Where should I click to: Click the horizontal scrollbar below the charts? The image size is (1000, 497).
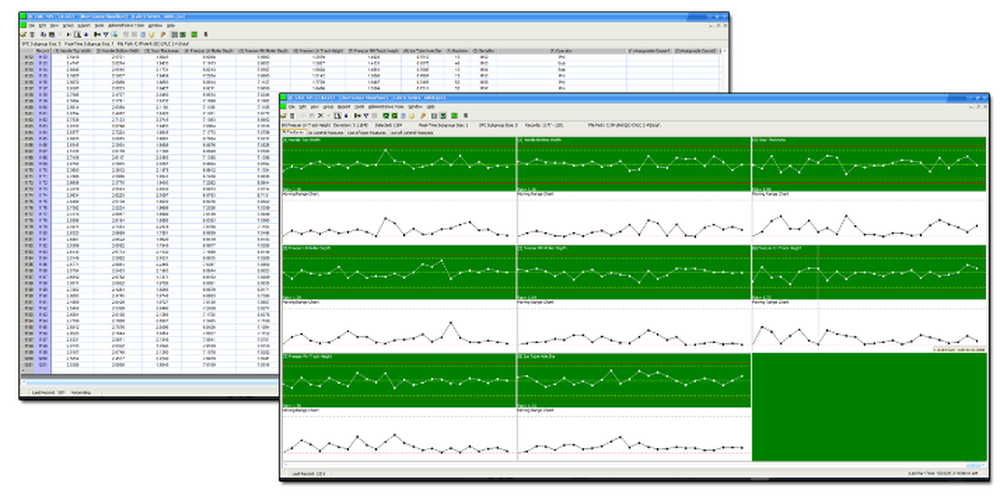tap(633, 465)
